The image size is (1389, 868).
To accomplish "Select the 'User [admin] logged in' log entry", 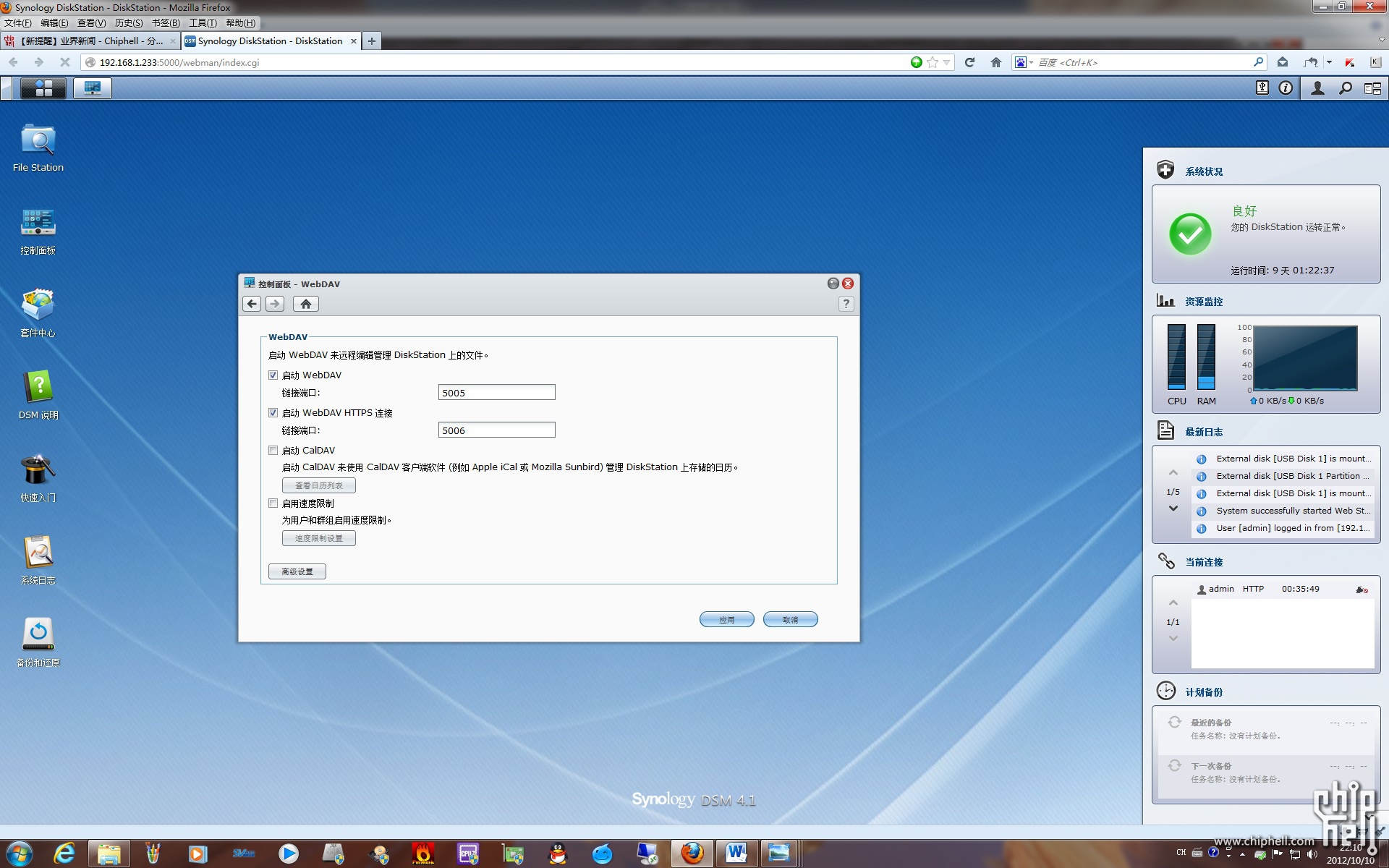I will point(1283,528).
